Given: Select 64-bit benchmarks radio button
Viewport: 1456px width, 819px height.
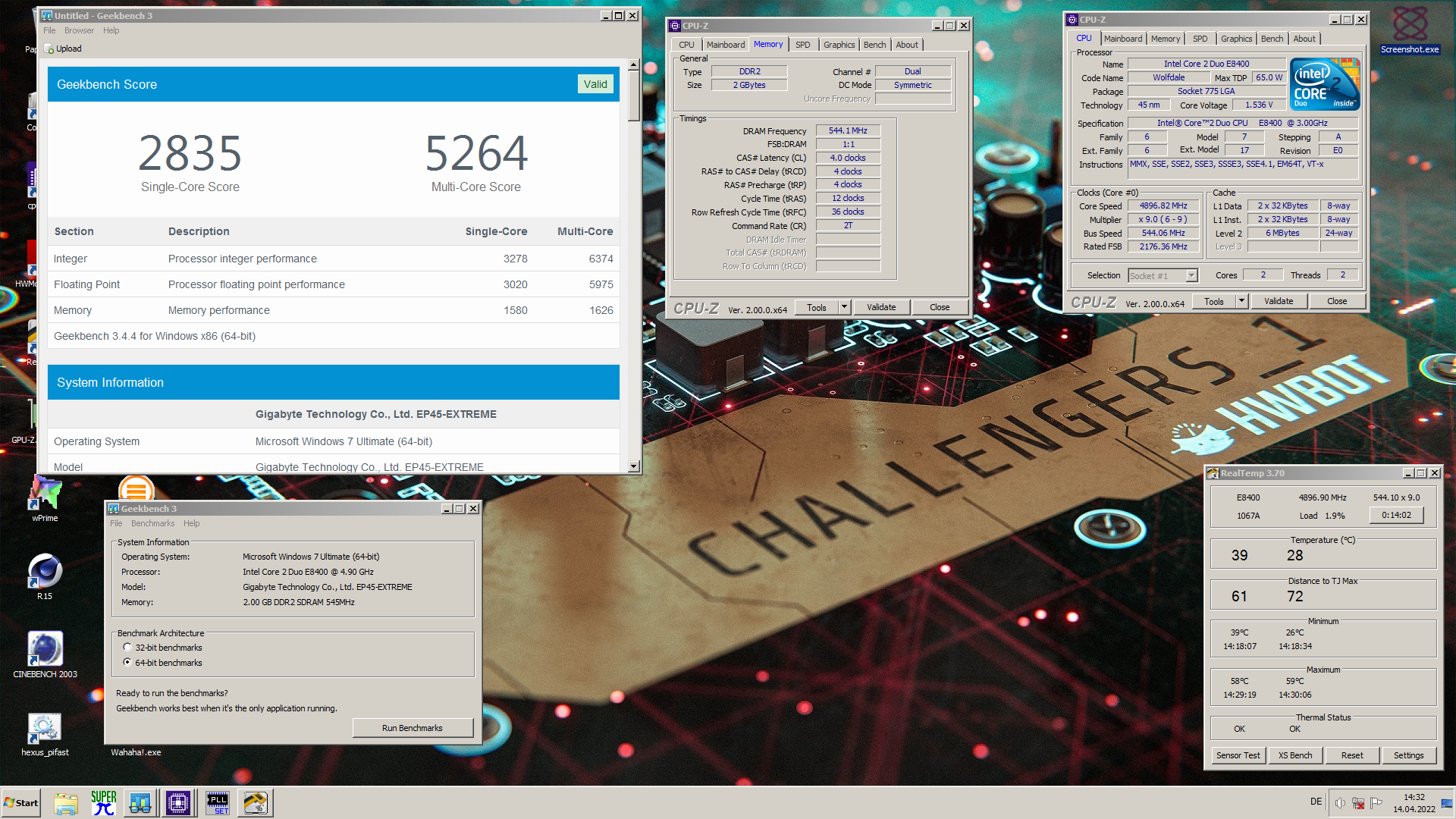Looking at the screenshot, I should click(x=127, y=662).
